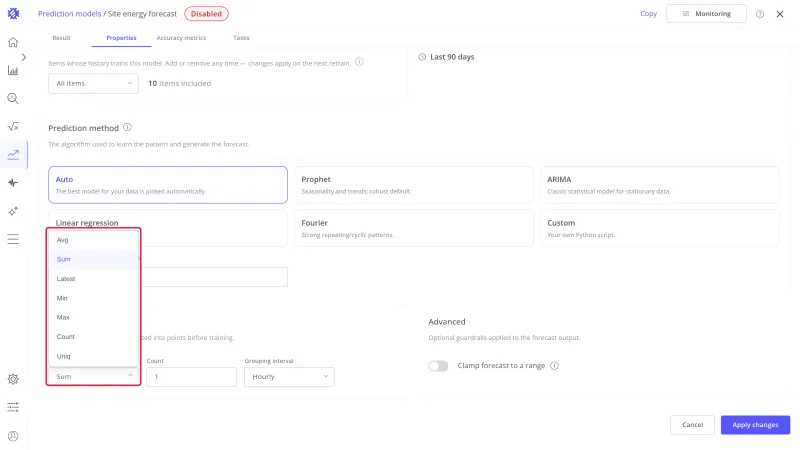Toggle Clamp forecast to a range
The width and height of the screenshot is (800, 450).
pos(438,366)
